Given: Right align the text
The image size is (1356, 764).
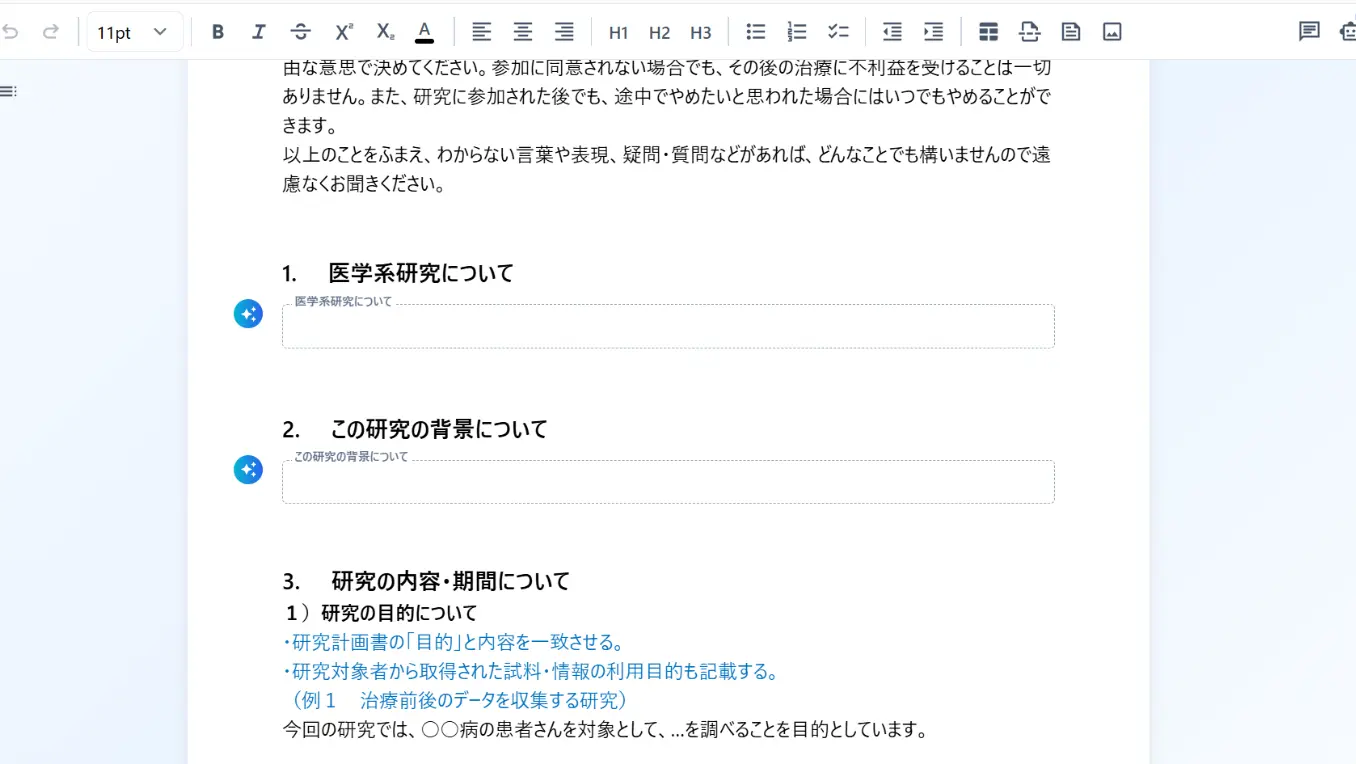Looking at the screenshot, I should click(564, 32).
